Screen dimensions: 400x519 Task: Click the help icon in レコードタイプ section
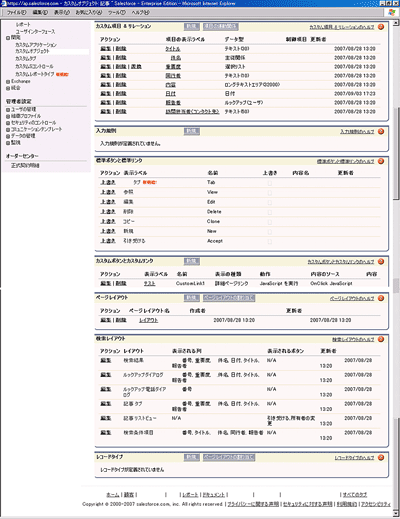point(381,458)
